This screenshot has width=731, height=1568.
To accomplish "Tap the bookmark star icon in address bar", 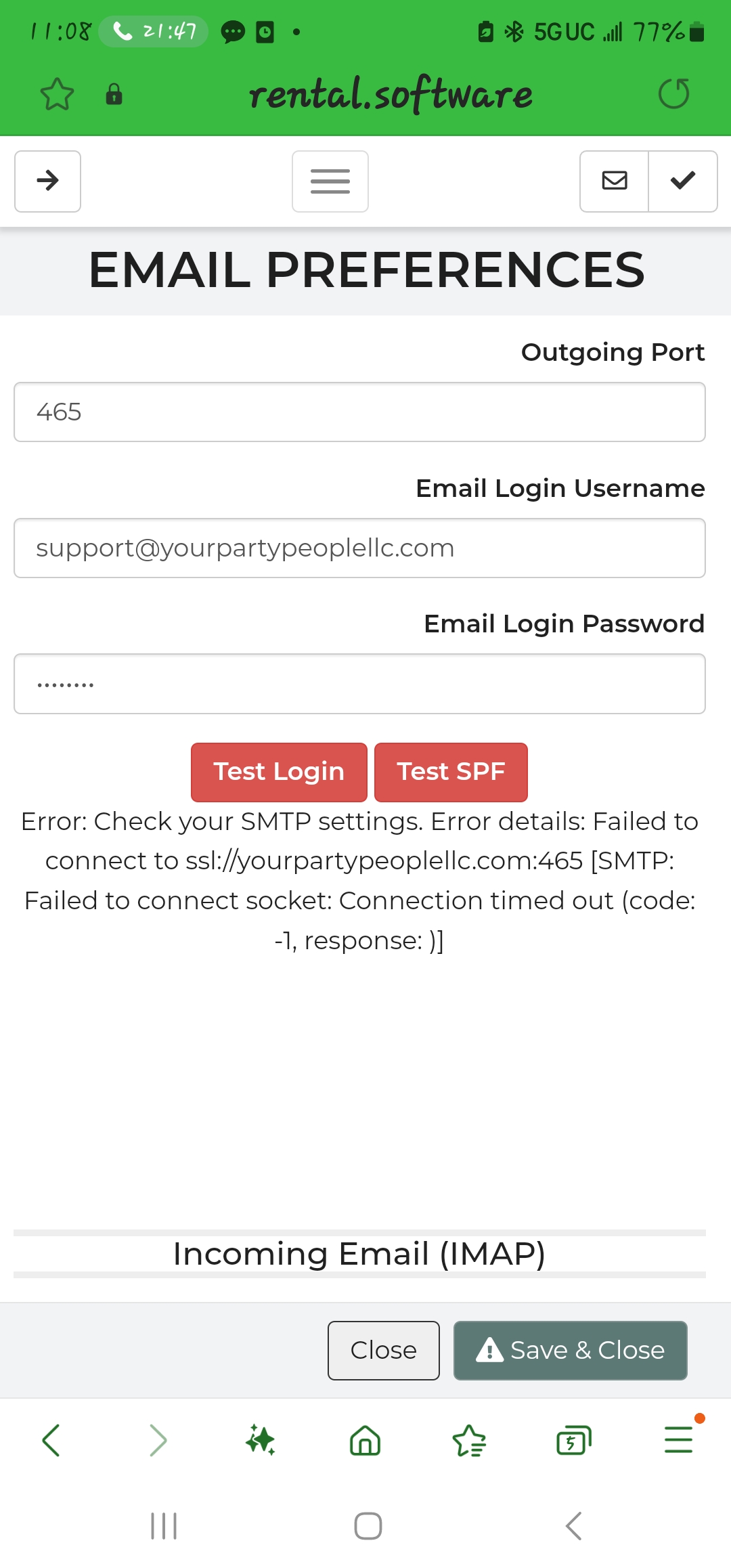I will tap(57, 94).
